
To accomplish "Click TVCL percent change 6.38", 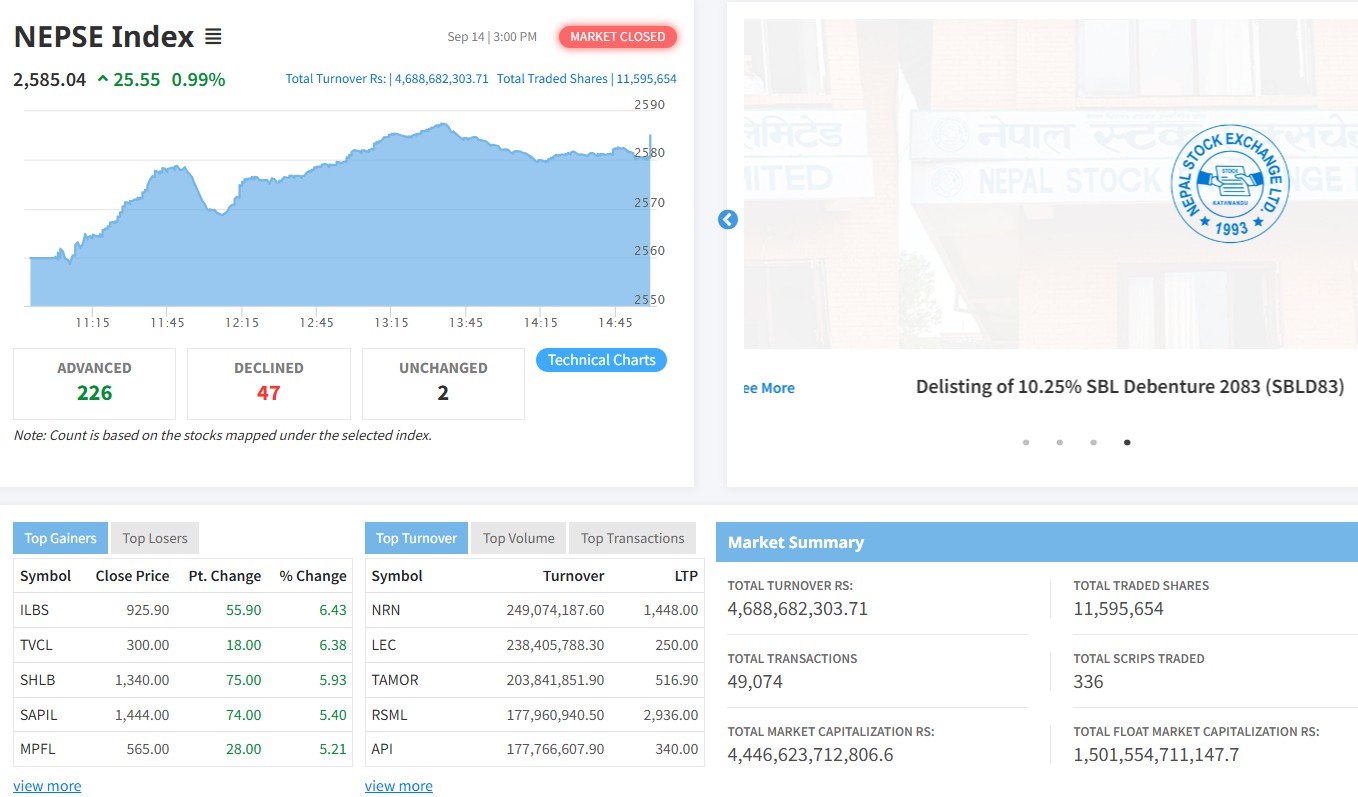I will 333,645.
